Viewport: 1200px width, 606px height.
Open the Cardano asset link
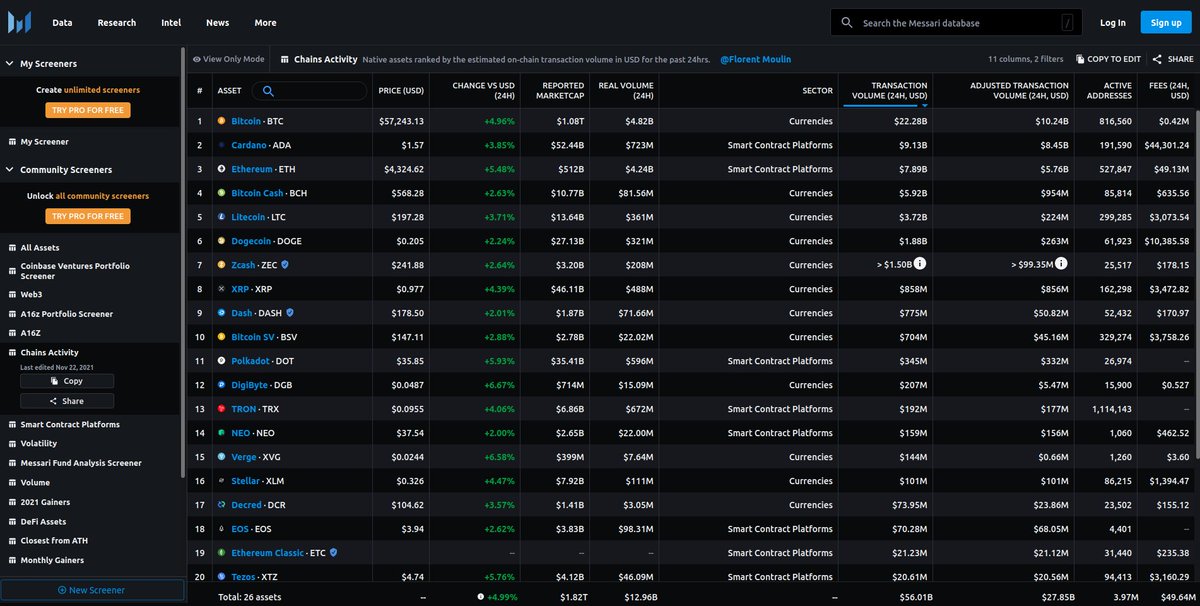click(x=249, y=145)
